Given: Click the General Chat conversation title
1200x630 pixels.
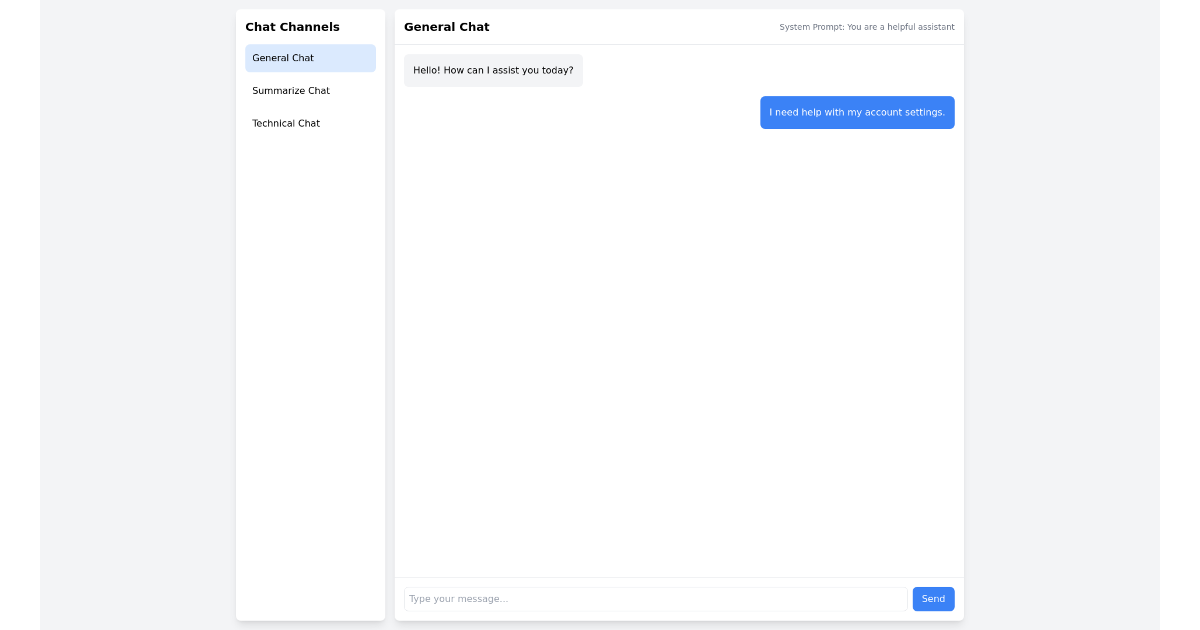Looking at the screenshot, I should click(x=446, y=27).
